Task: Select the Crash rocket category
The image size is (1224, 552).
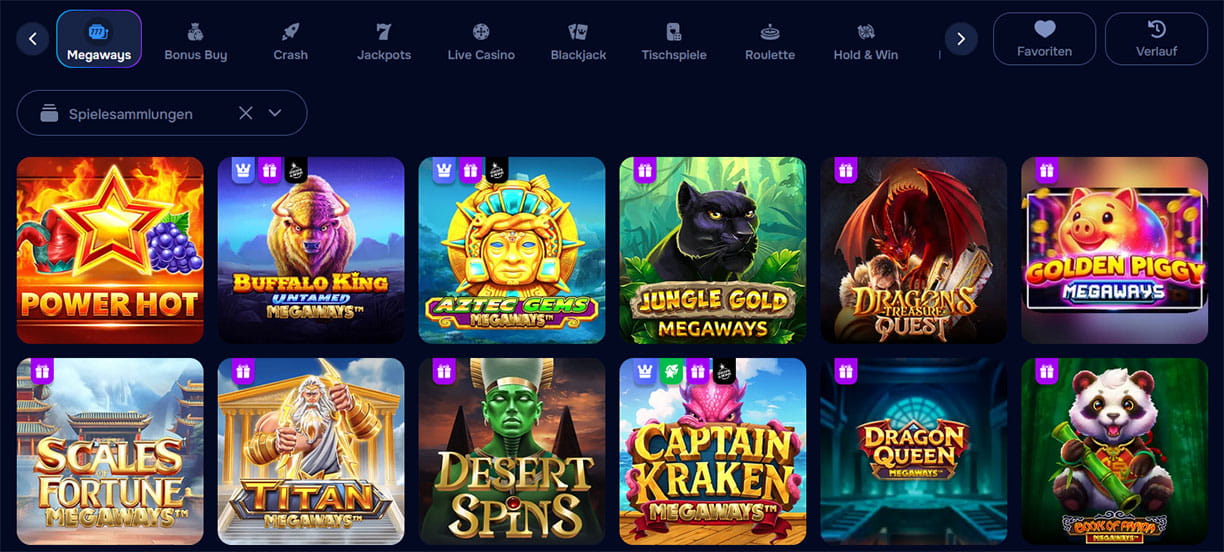Action: click(x=290, y=40)
